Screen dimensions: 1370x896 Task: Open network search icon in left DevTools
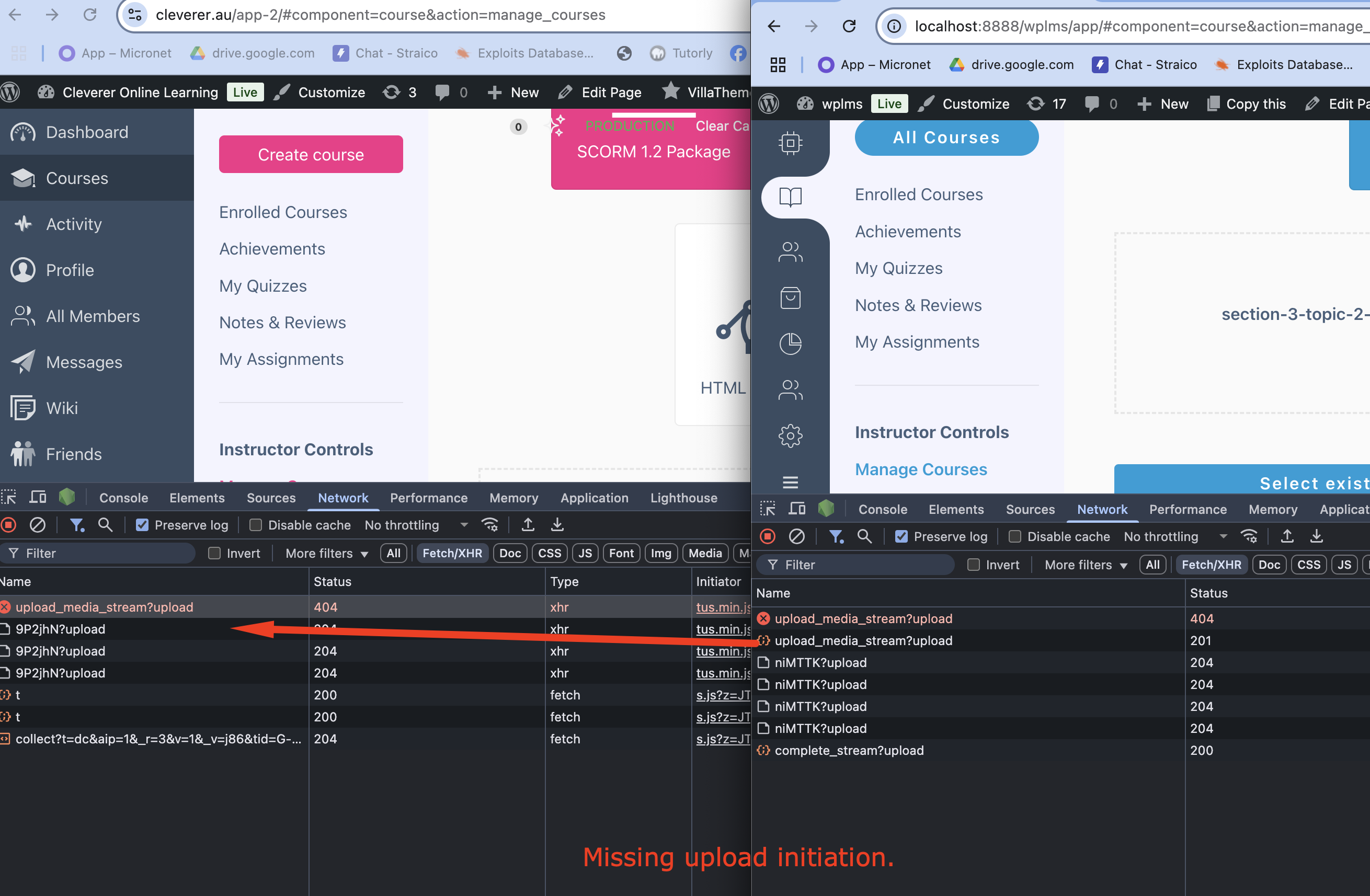[105, 524]
